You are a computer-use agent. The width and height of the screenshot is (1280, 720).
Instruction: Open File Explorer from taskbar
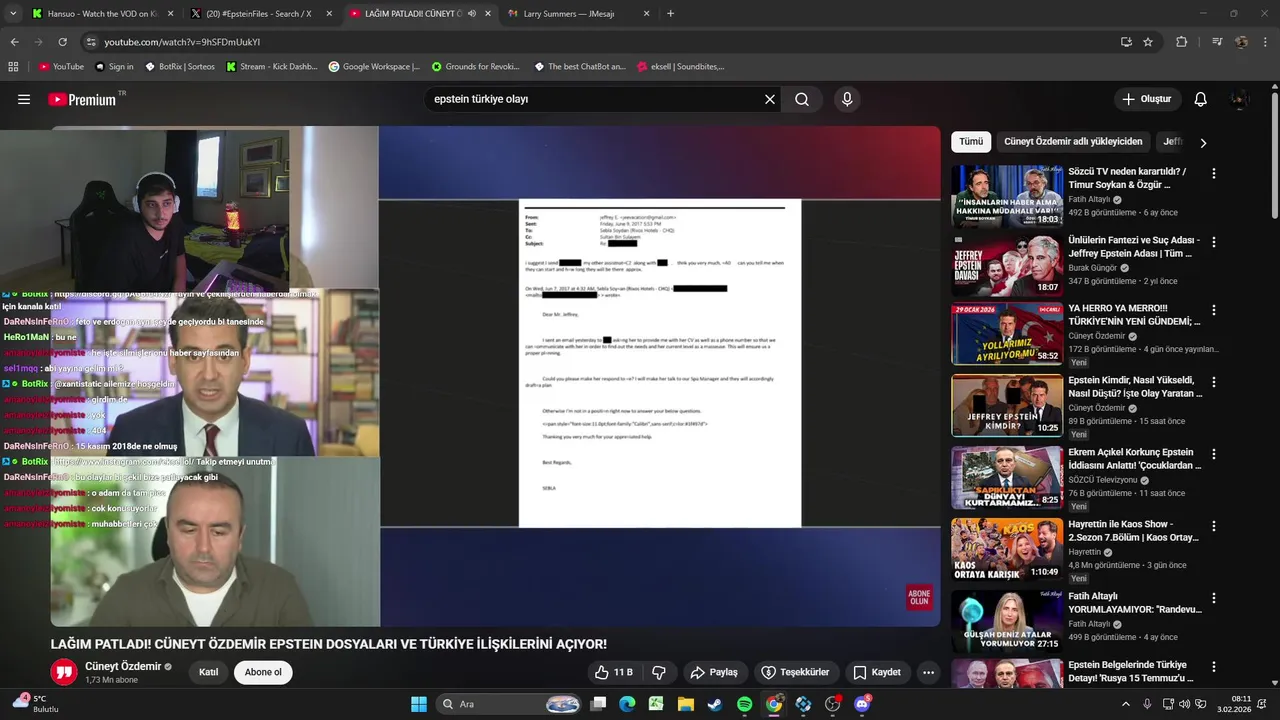(685, 704)
